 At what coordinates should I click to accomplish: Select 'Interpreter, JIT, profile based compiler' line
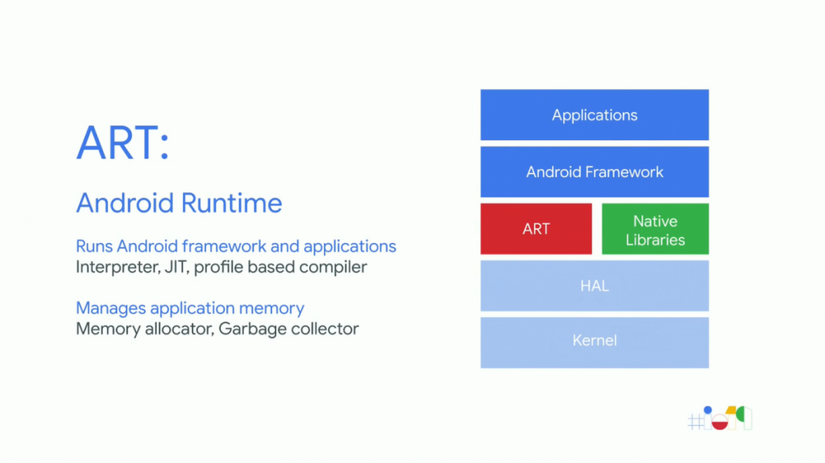pyautogui.click(x=222, y=267)
